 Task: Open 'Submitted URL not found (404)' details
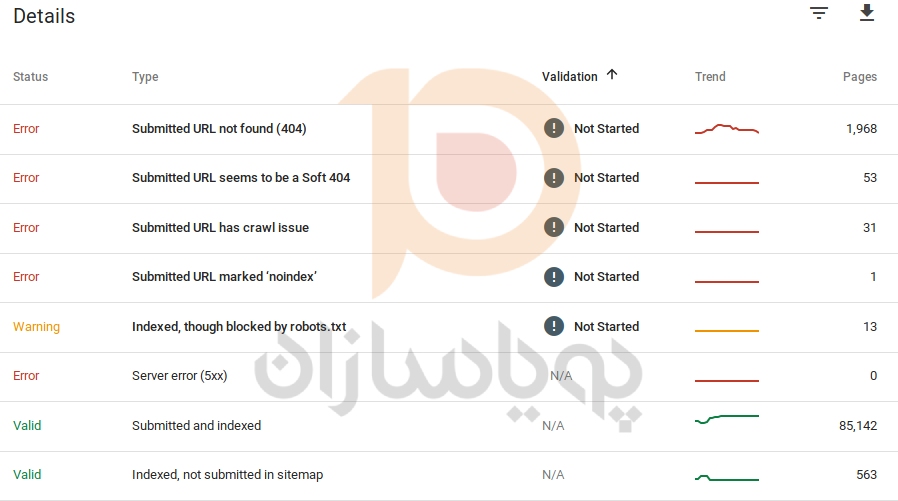(233, 129)
